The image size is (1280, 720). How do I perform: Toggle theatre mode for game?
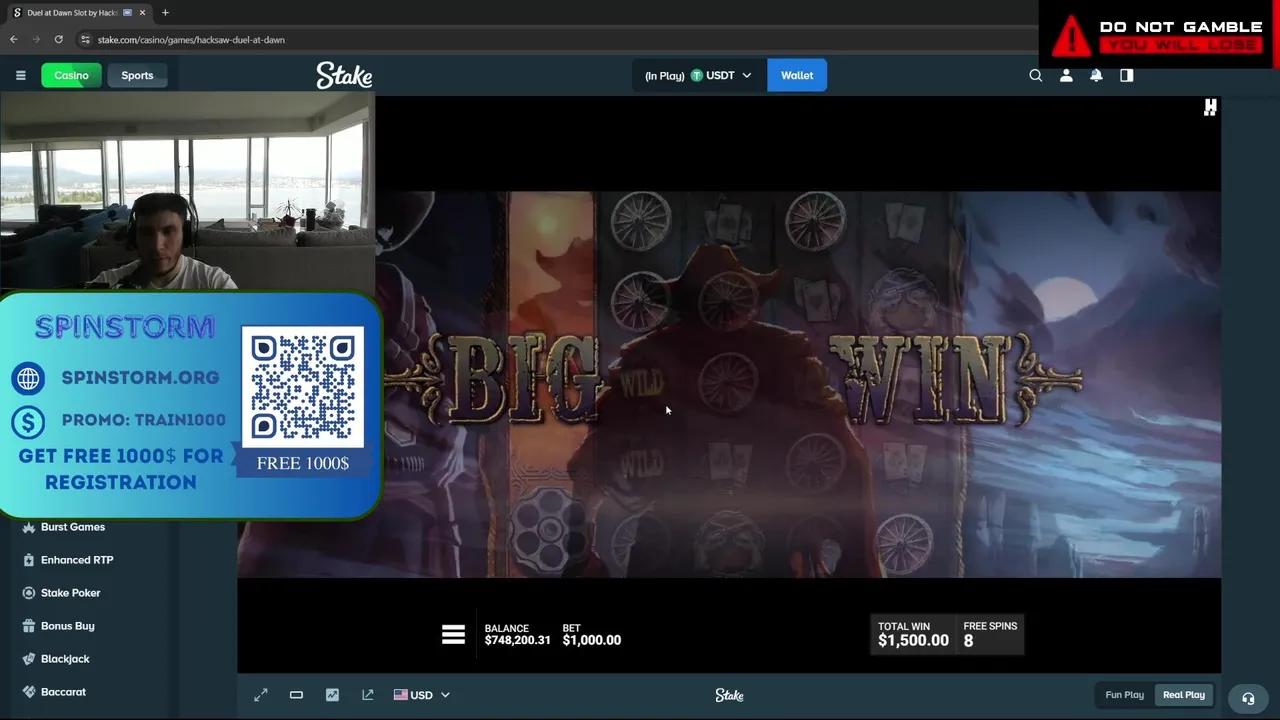point(296,695)
